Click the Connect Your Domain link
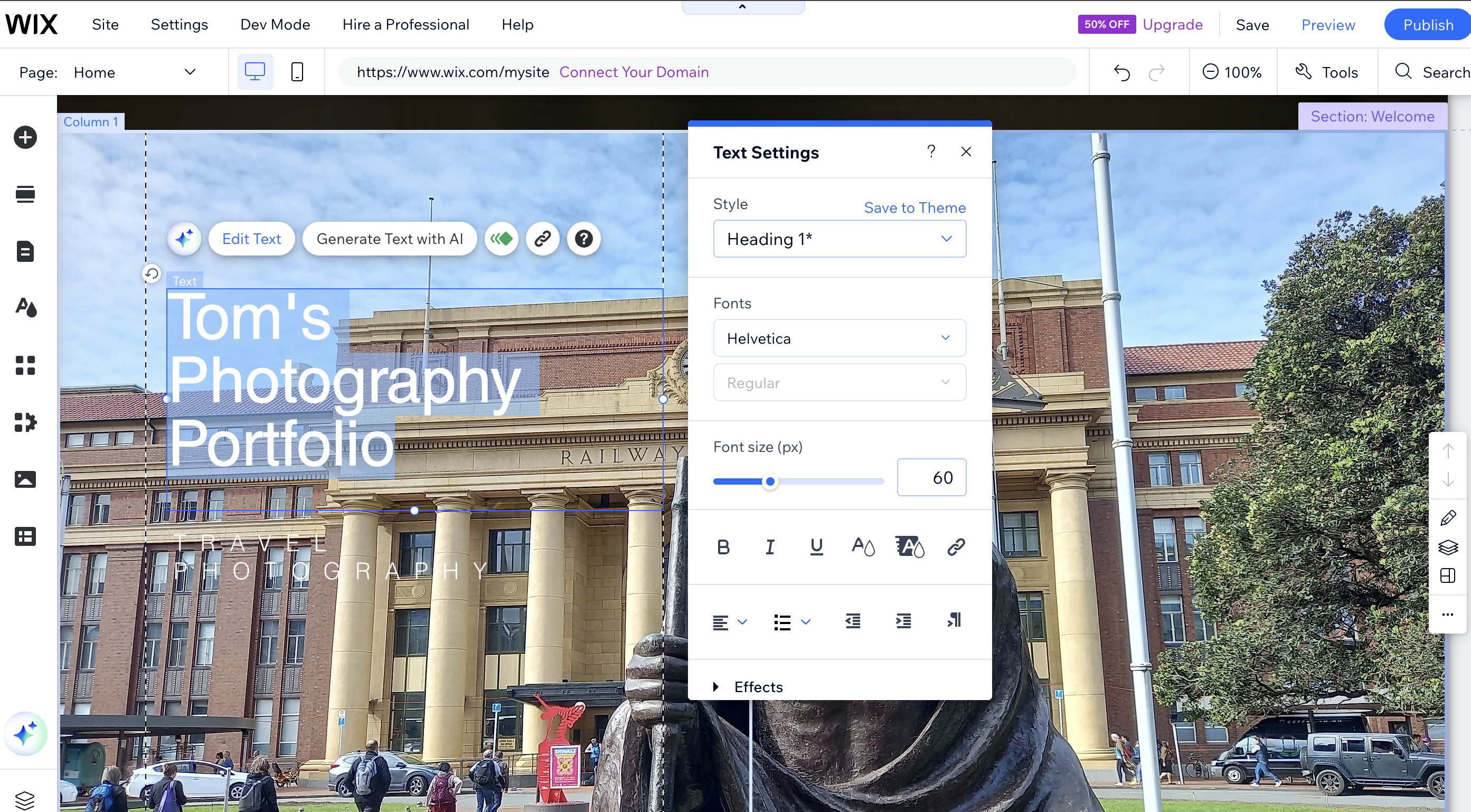This screenshot has width=1471, height=812. click(635, 72)
